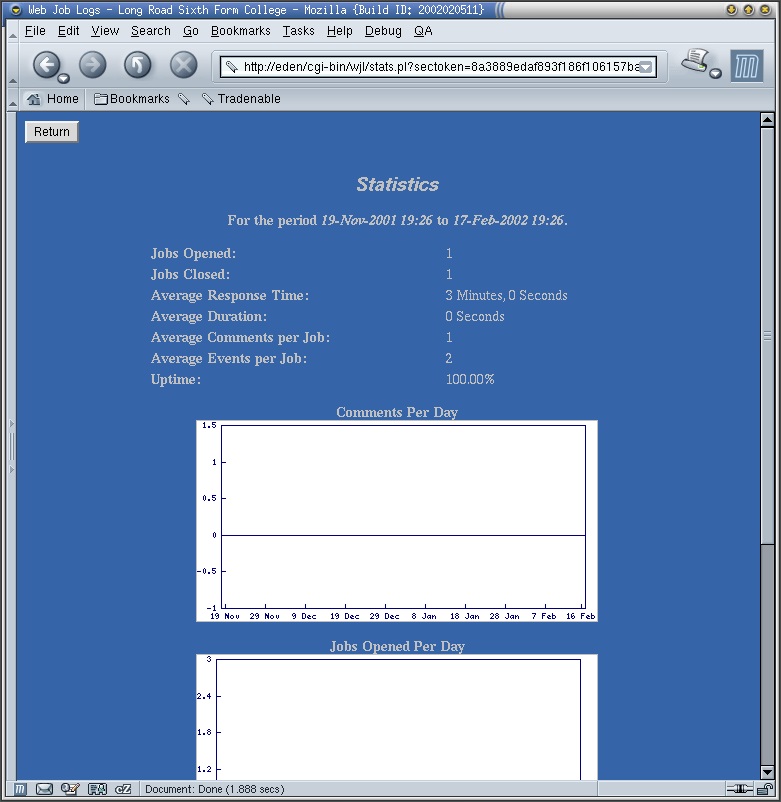Viewport: 781px width, 802px height.
Task: Go to the Home bookmark button
Action: [53, 99]
